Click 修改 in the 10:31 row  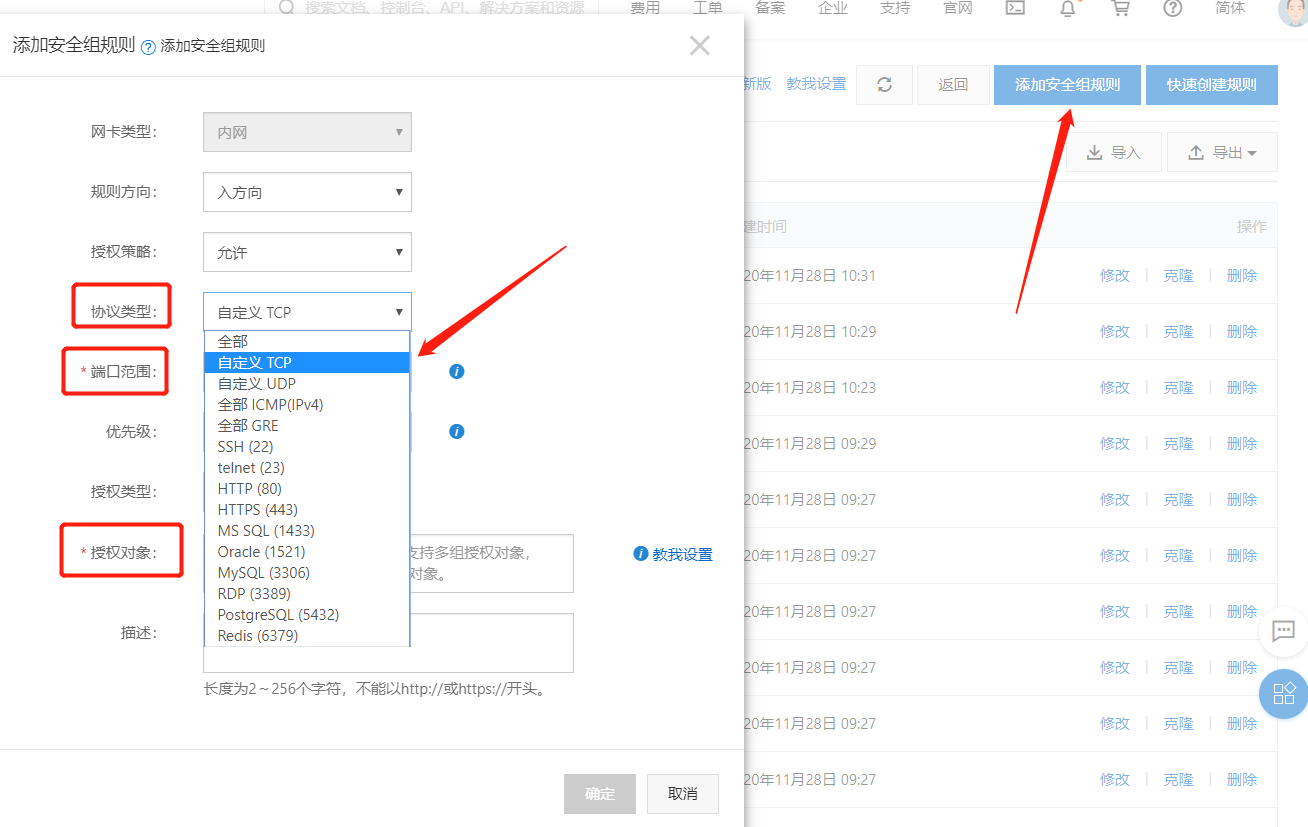(x=1115, y=275)
